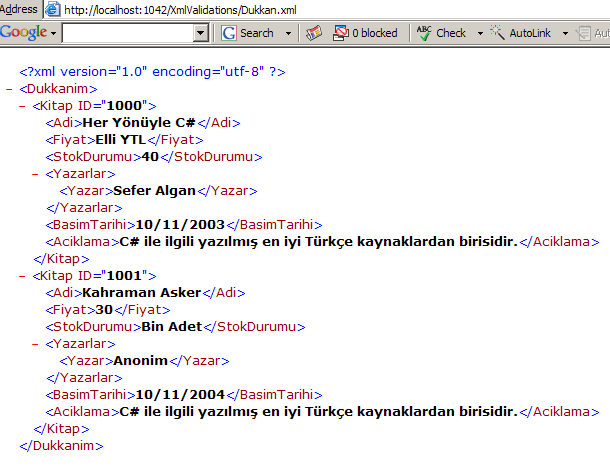Viewport: 610px width, 469px height.
Task: Collapse the Kitap ID="1001" node
Action: point(22,275)
